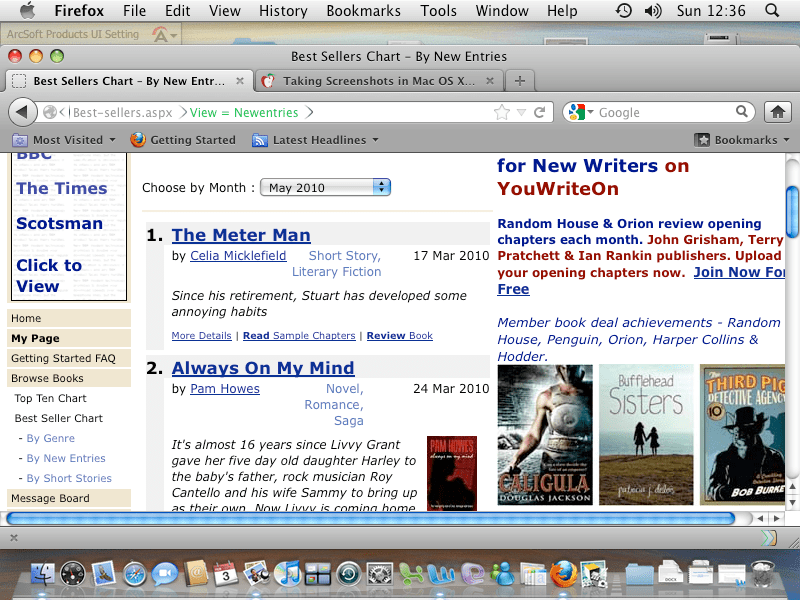Bookmark this page with the star icon
800x600 pixels.
tap(502, 112)
